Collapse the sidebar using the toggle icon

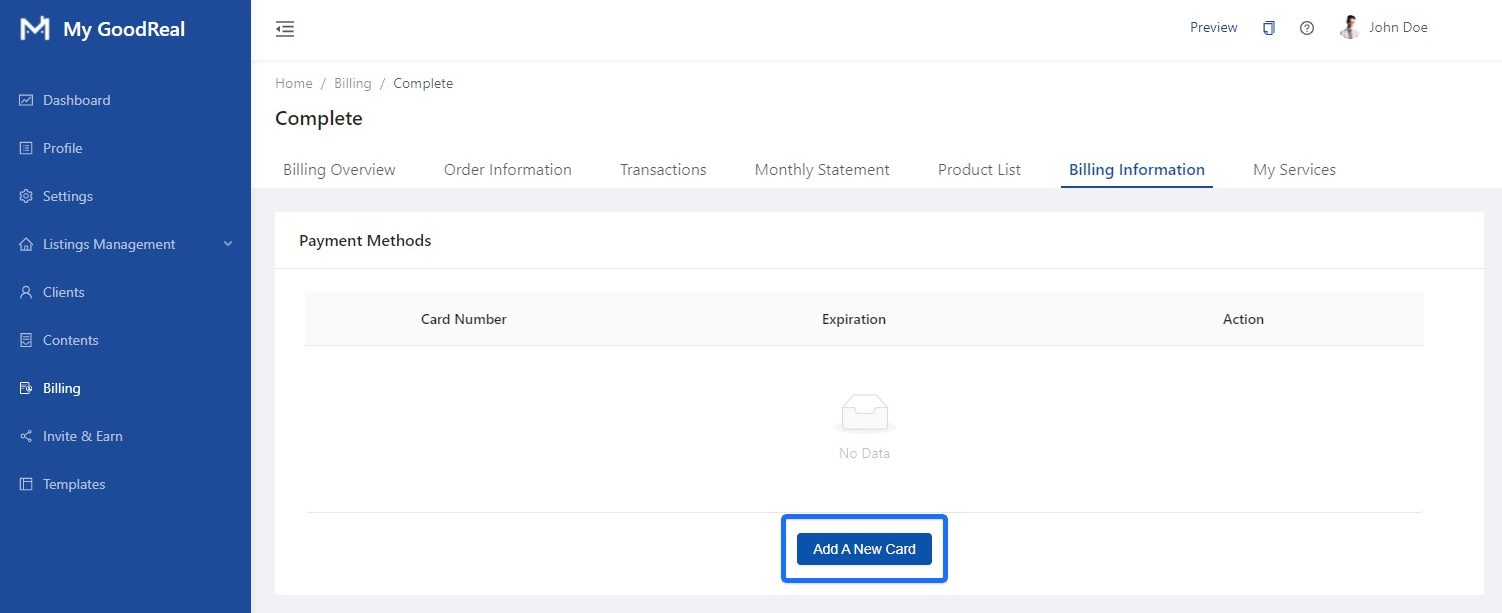click(285, 29)
